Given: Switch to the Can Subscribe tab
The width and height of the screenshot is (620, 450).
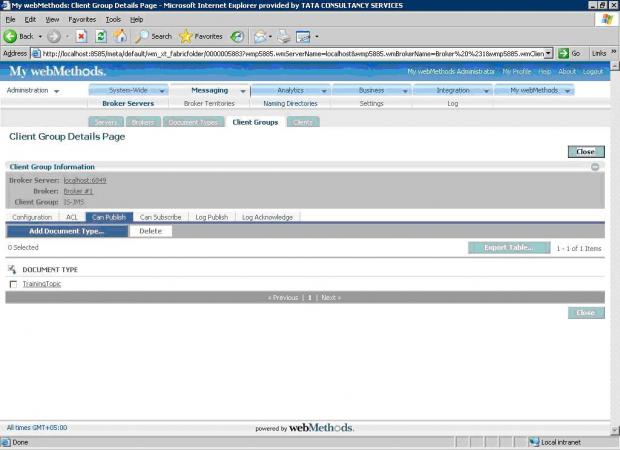Looking at the screenshot, I should click(x=161, y=217).
